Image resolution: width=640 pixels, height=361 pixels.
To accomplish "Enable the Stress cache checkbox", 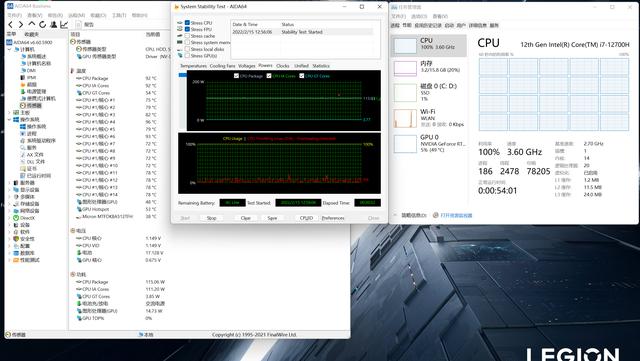I will [187, 36].
